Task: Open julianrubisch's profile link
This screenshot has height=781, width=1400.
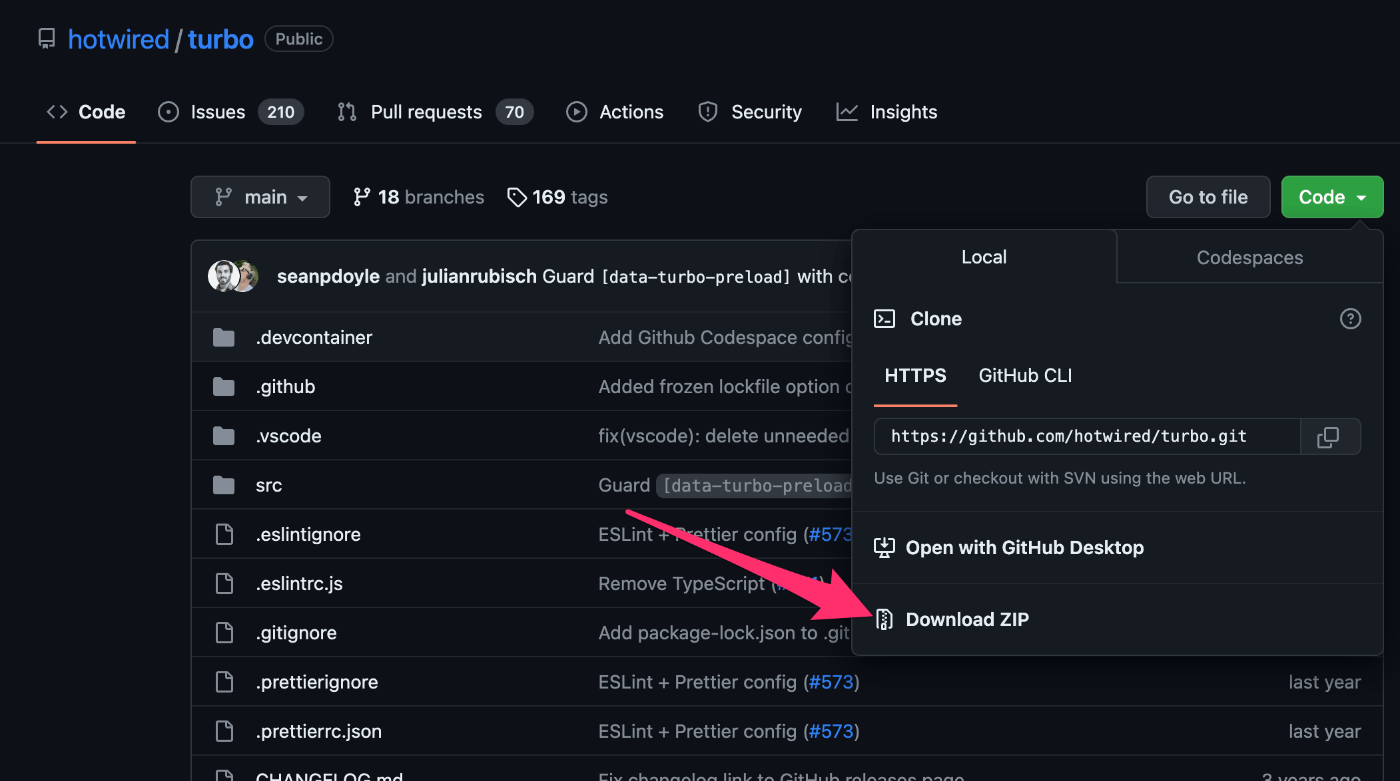Action: pos(480,276)
